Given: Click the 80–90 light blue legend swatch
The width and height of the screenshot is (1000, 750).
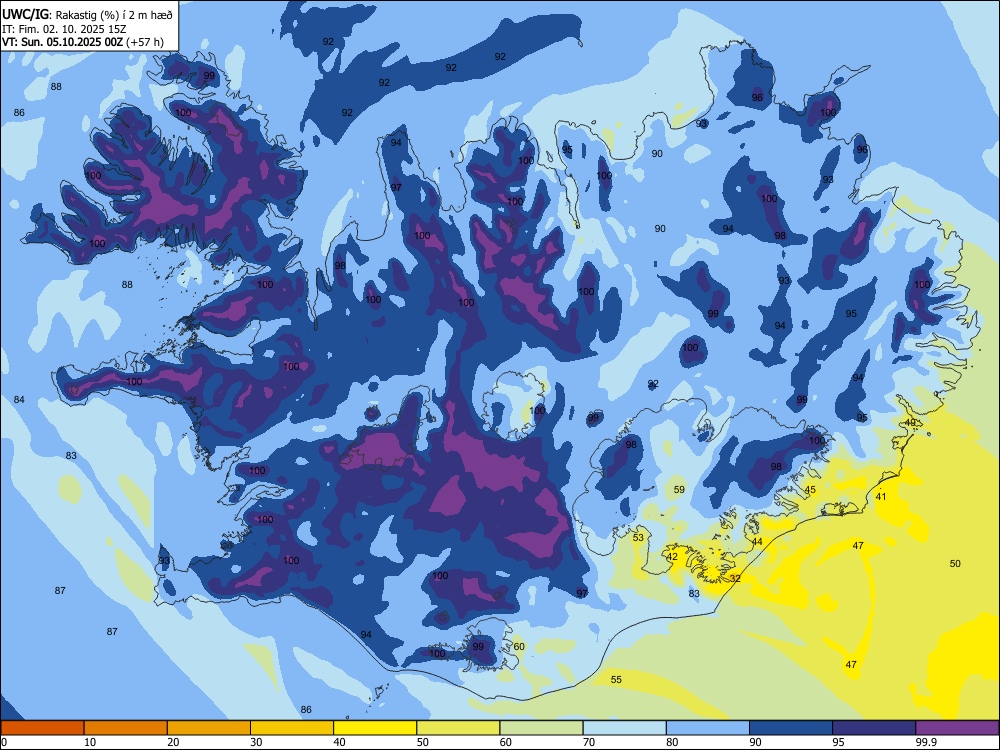Looking at the screenshot, I should point(708,728).
